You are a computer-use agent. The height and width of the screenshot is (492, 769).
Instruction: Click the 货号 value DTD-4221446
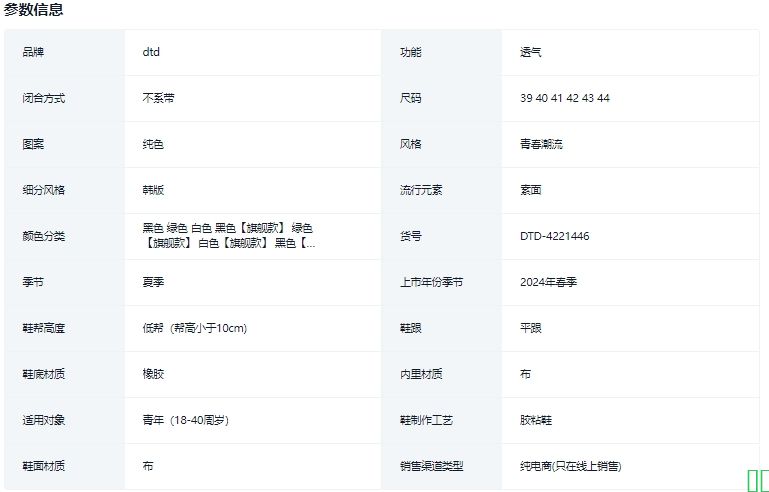(554, 237)
